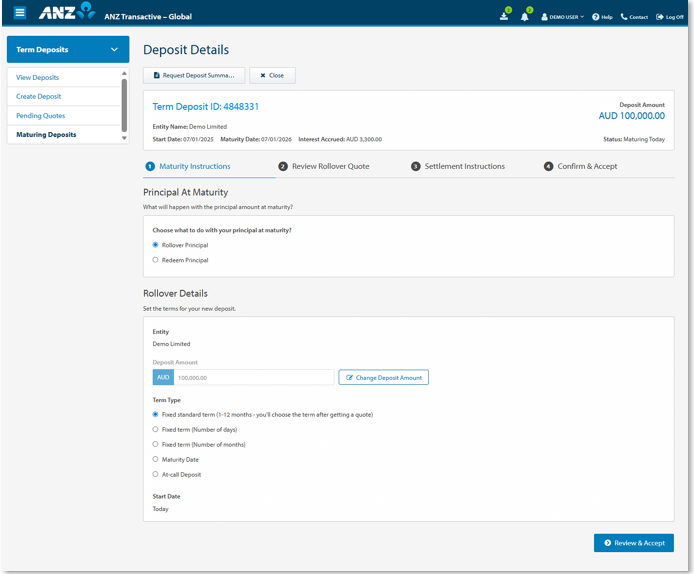Click the Log Off icon
Image resolution: width=694 pixels, height=574 pixels.
(x=659, y=17)
